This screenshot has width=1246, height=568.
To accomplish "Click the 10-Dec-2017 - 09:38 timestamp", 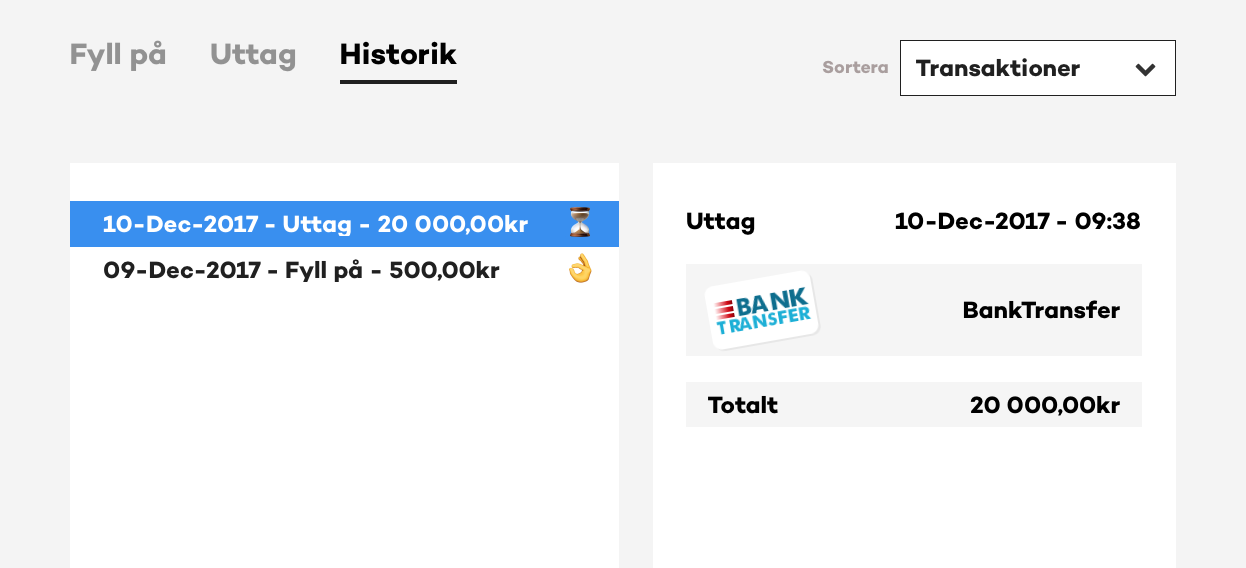I will click(1017, 221).
